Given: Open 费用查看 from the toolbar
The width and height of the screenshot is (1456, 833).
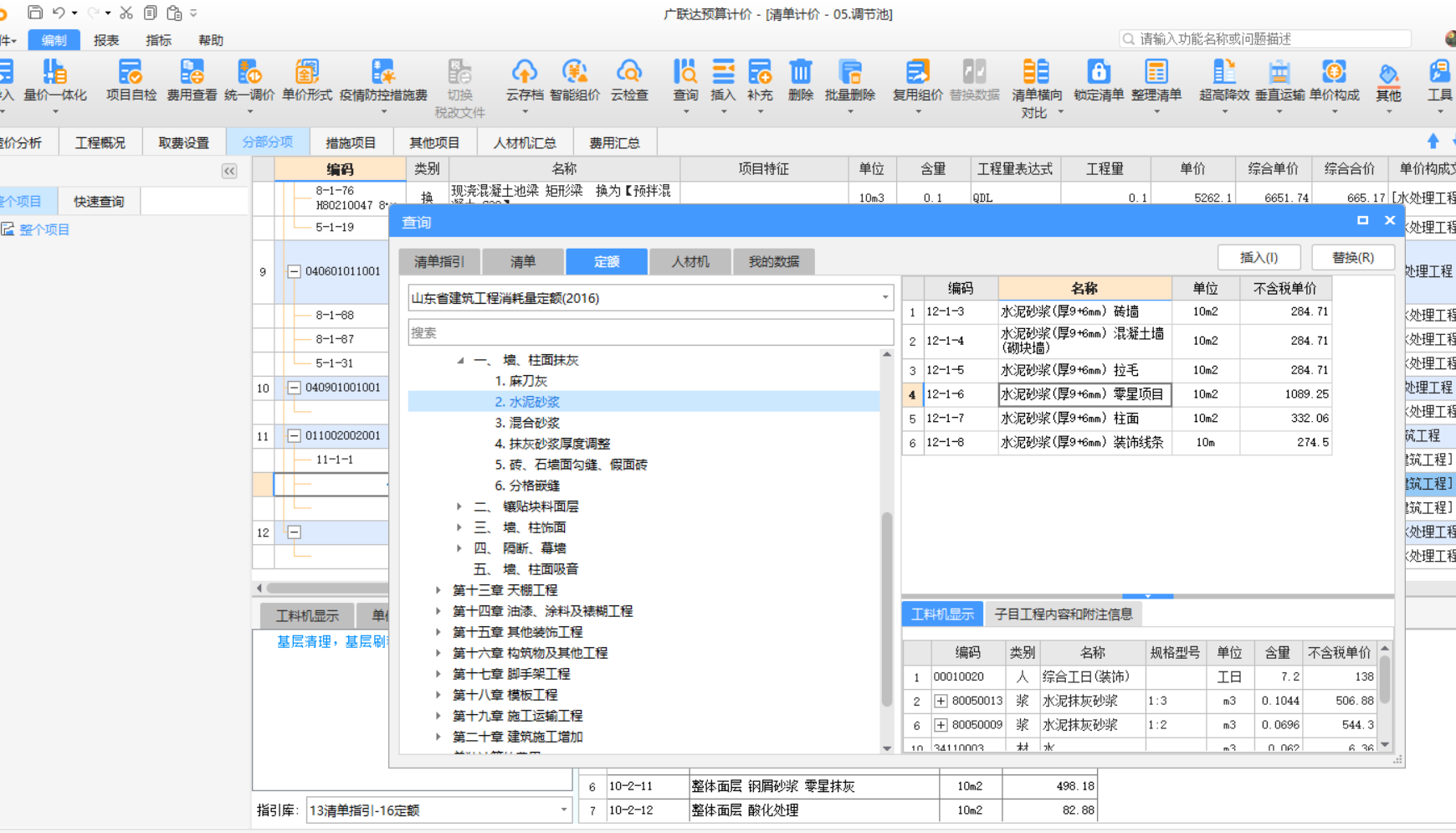Looking at the screenshot, I should (192, 81).
